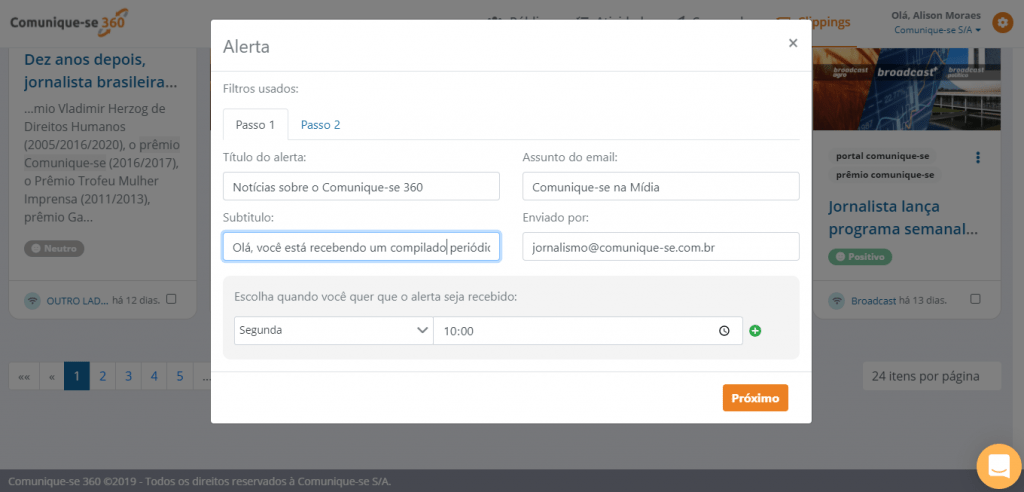Click the green add schedule plus icon

(x=755, y=331)
